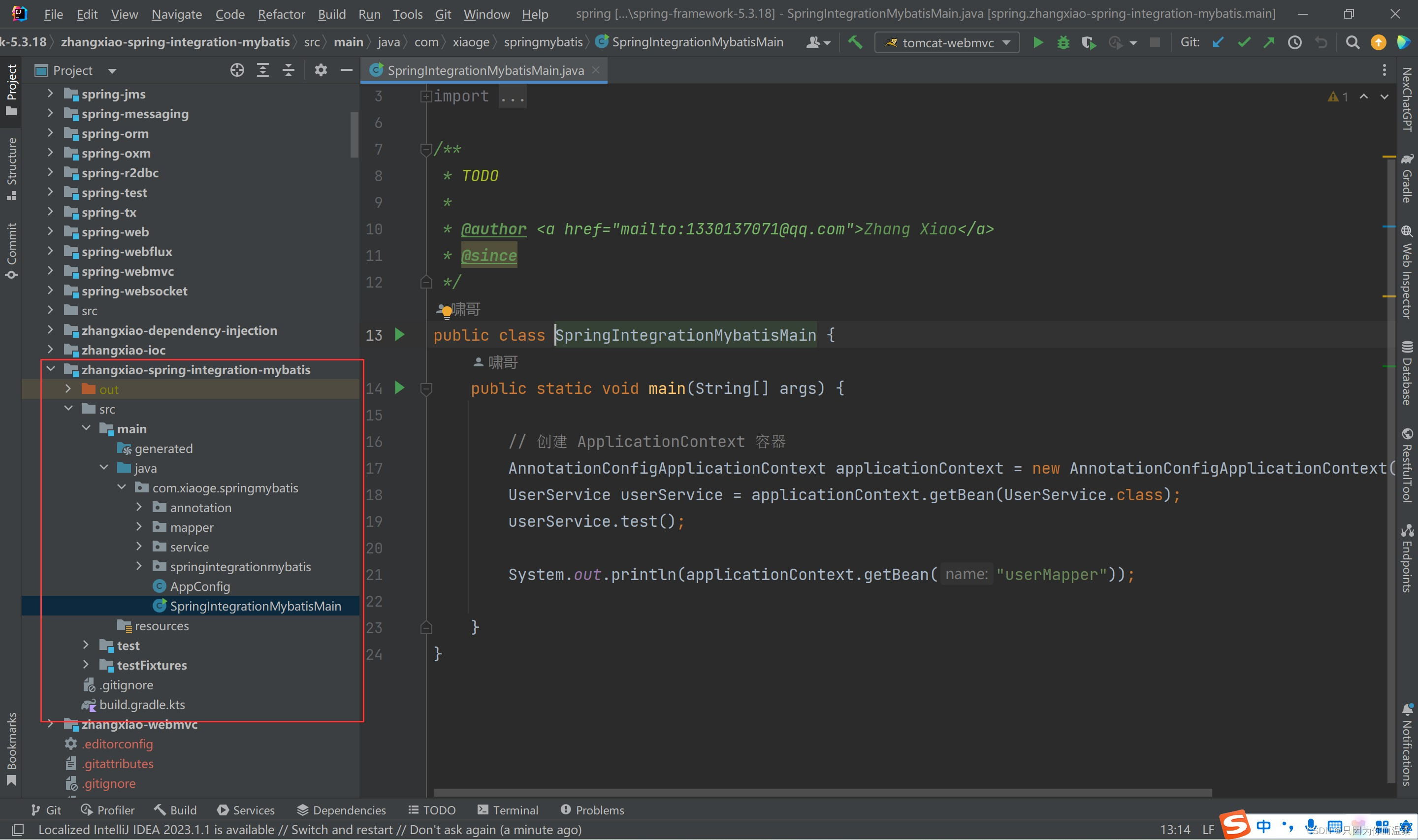The width and height of the screenshot is (1418, 840).
Task: Click the Build Project hammer icon
Action: click(855, 42)
